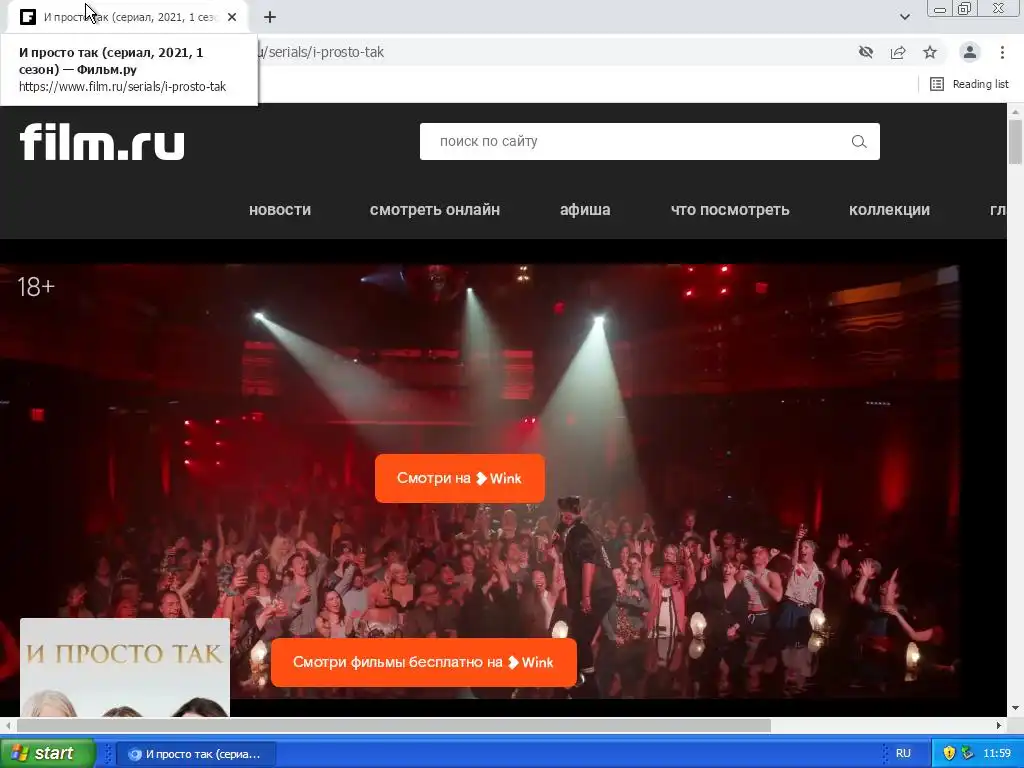
Task: Click the search magnifier icon
Action: tap(859, 142)
